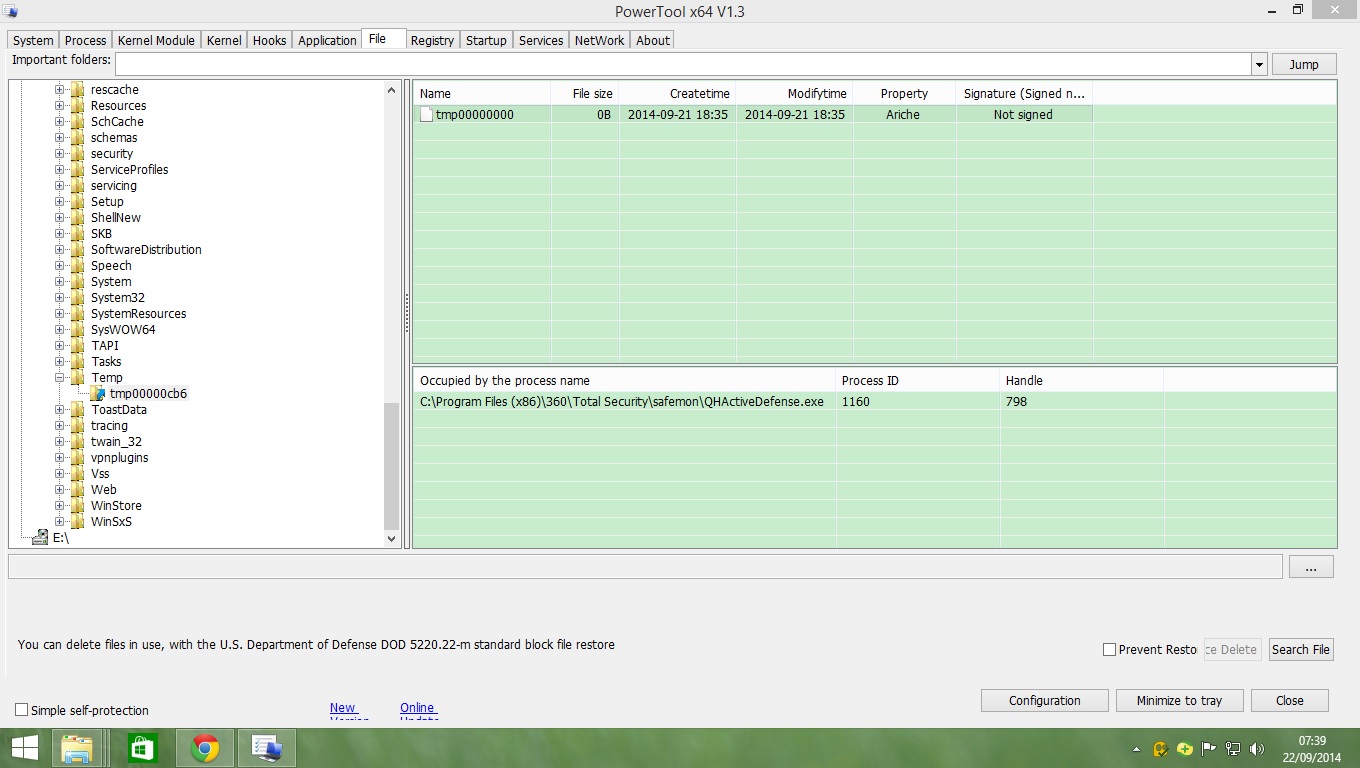
Task: Click the WinSxS folder icon
Action: coord(78,522)
